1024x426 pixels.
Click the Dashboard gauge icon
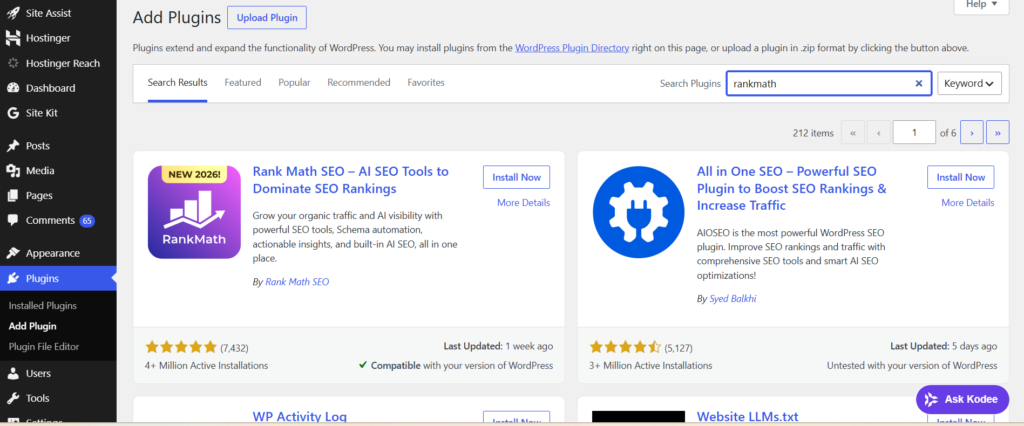(12, 88)
